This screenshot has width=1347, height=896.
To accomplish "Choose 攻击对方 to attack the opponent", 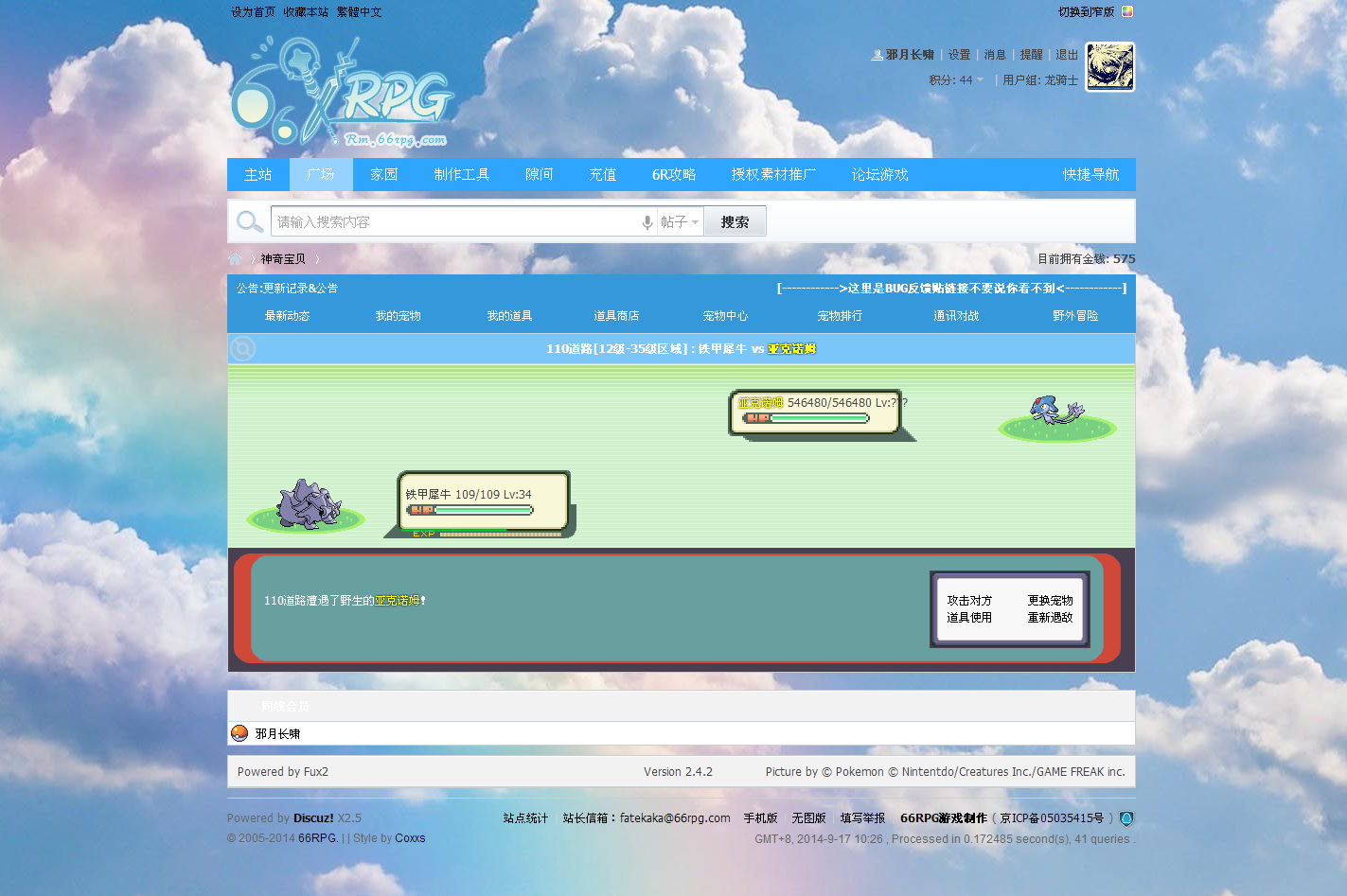I will click(x=969, y=601).
